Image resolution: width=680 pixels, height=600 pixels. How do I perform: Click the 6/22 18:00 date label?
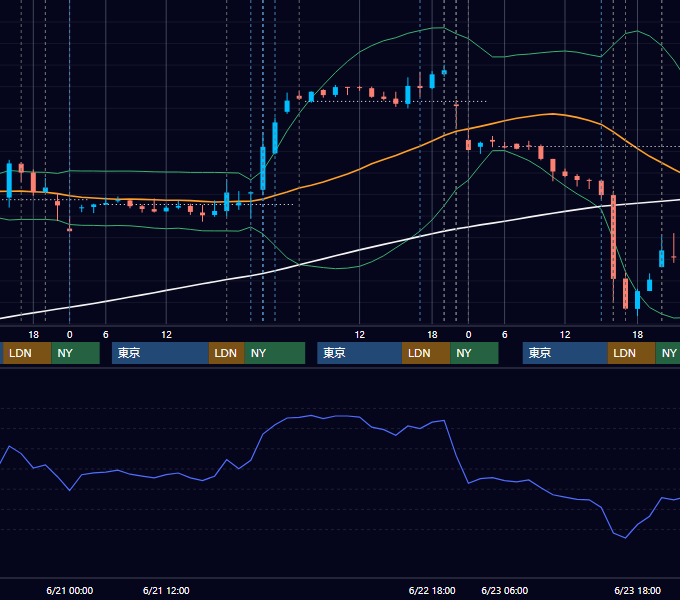(432, 590)
